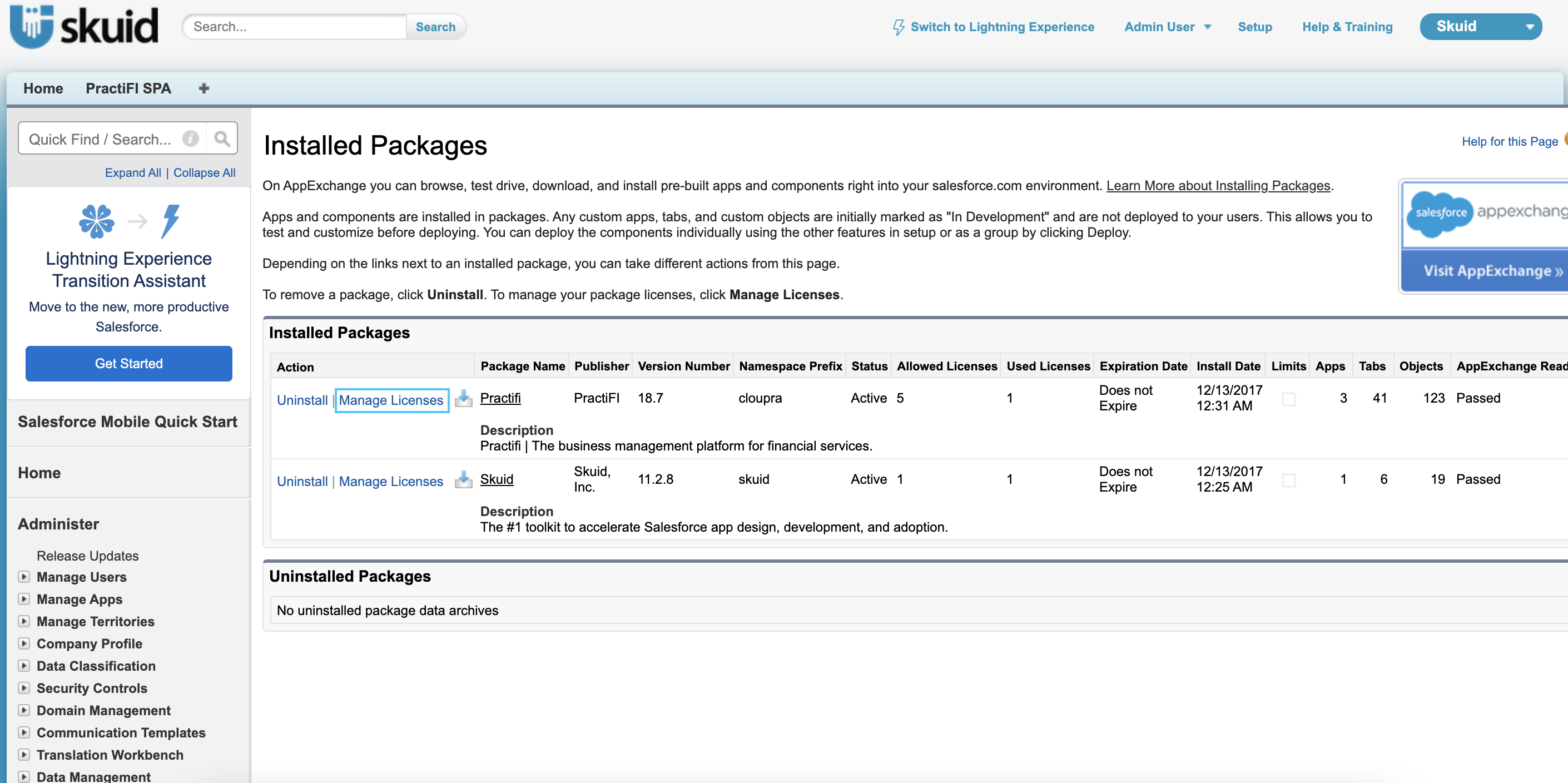Click the Quick Find magnifier icon
Screen dimensions: 1568x783
[222, 139]
